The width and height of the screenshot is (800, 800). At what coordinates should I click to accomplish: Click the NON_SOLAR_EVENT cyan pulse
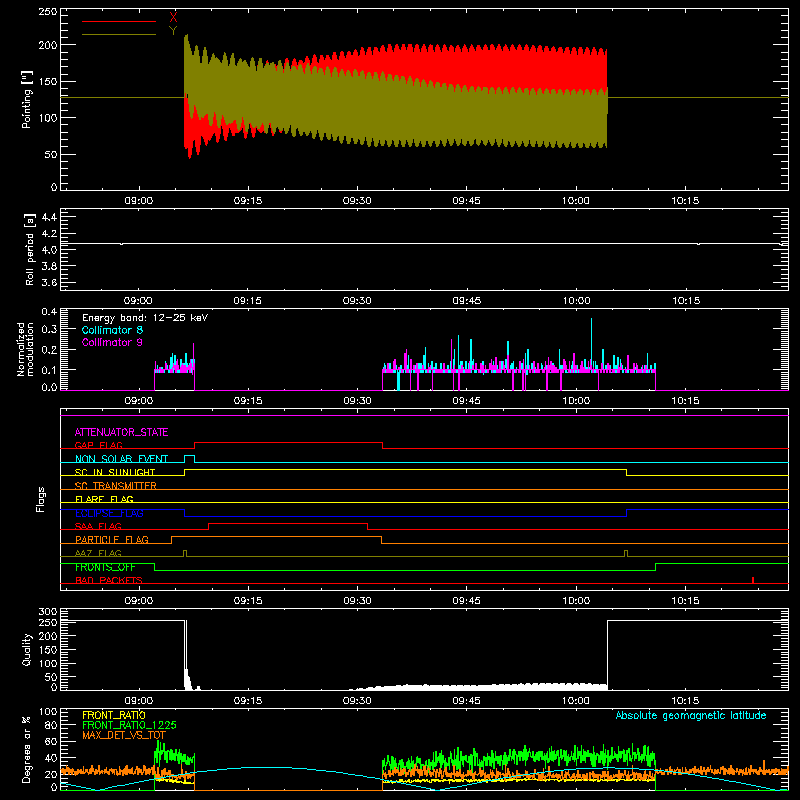[189, 458]
